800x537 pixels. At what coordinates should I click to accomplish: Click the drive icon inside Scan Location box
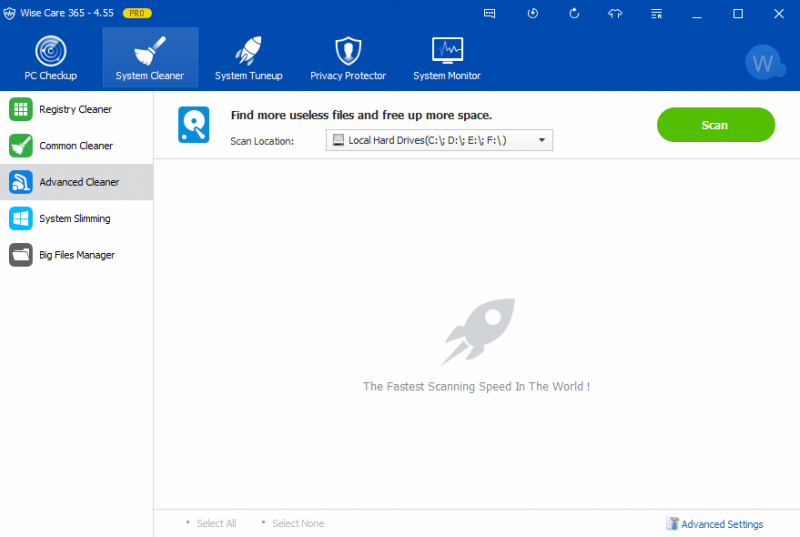coord(338,140)
